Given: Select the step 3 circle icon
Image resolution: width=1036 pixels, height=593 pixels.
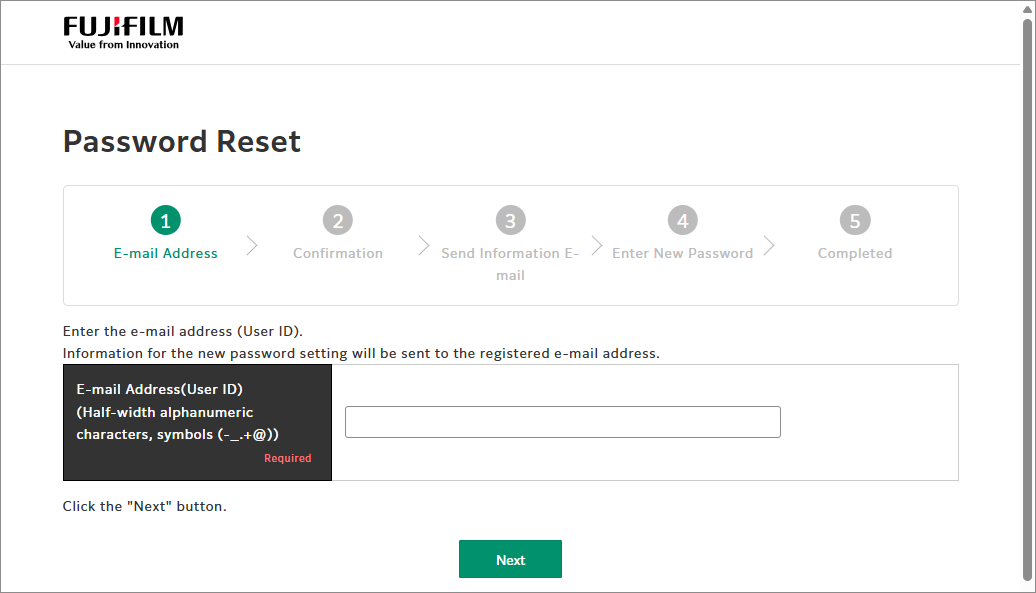Looking at the screenshot, I should pos(511,220).
